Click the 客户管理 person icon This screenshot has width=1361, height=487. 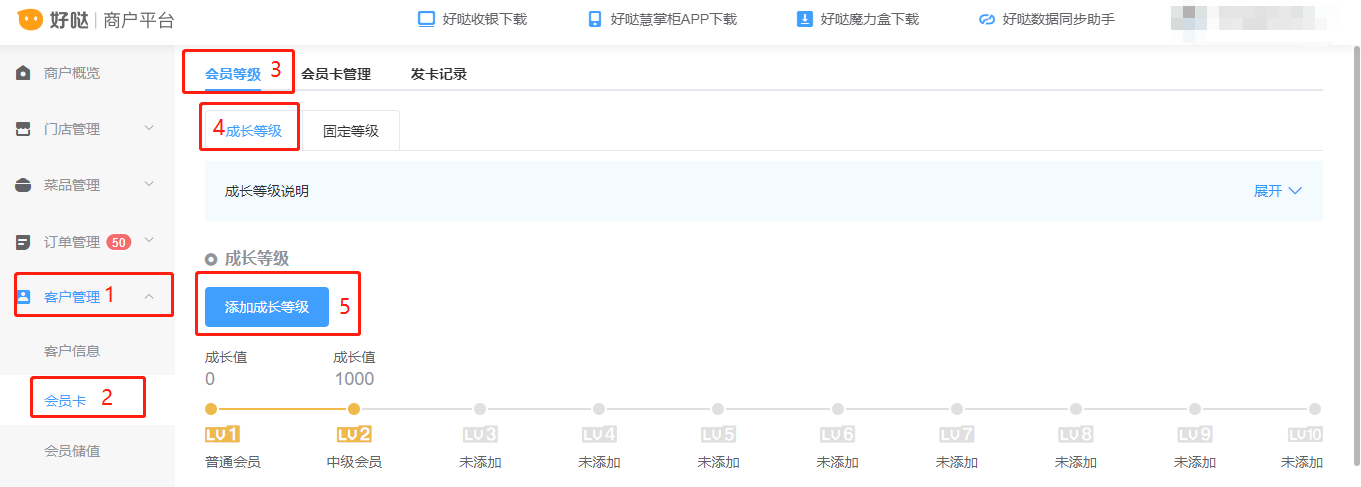[x=25, y=297]
